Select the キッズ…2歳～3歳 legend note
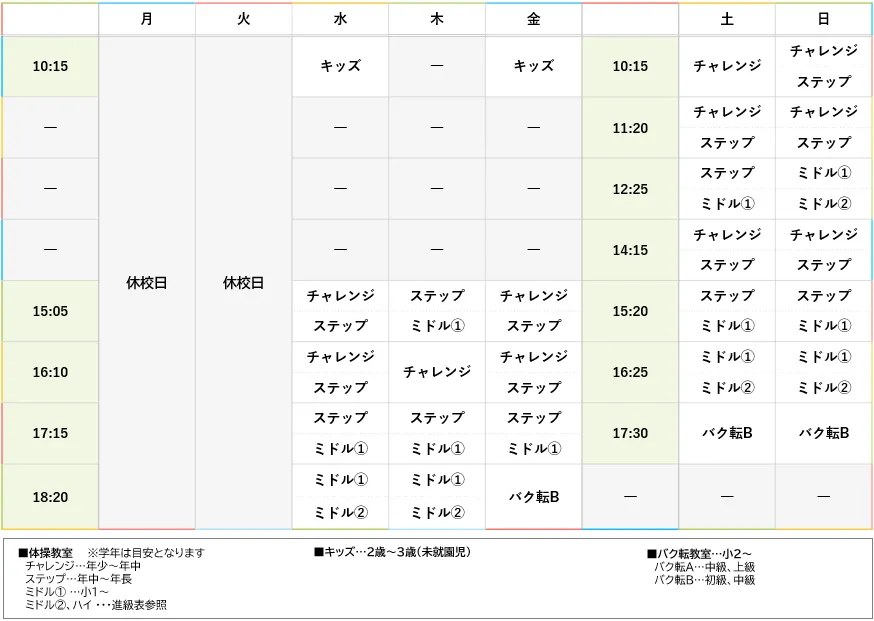The image size is (874, 621). (390, 551)
